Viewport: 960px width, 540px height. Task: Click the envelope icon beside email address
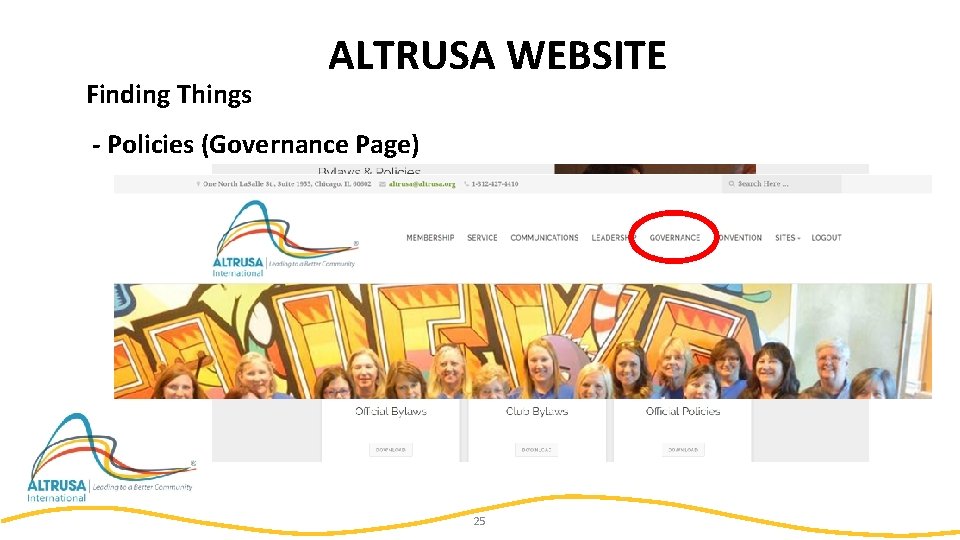pyautogui.click(x=383, y=184)
